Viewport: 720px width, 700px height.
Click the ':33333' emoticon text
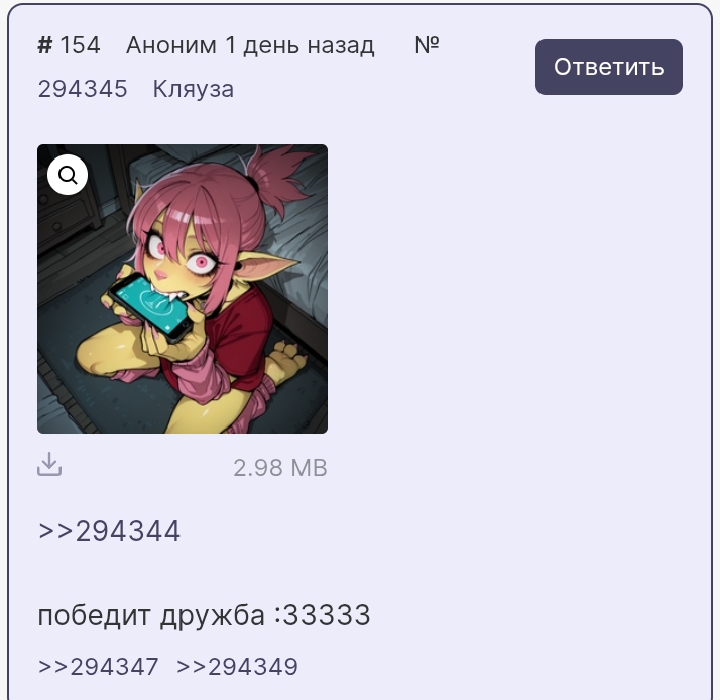pos(322,615)
